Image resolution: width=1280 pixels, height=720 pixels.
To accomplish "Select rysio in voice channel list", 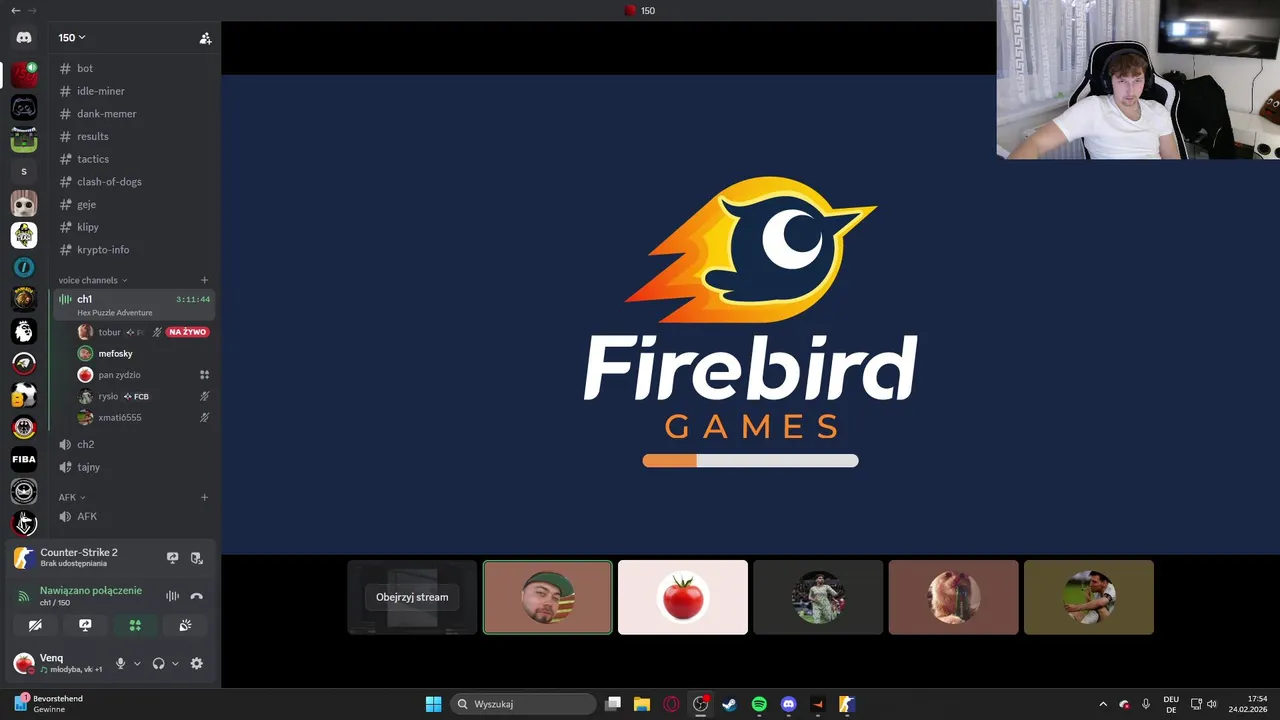I will (143, 396).
